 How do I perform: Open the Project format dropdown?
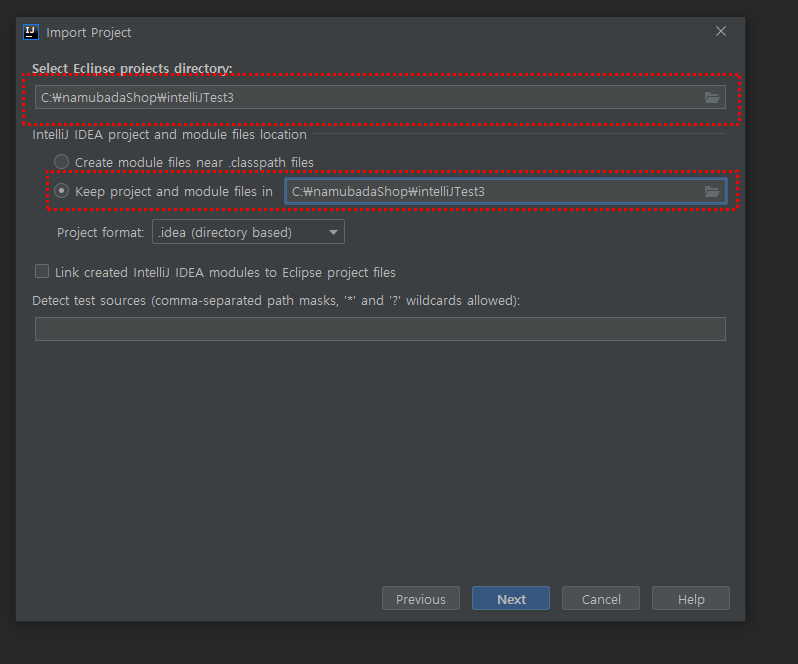[248, 232]
